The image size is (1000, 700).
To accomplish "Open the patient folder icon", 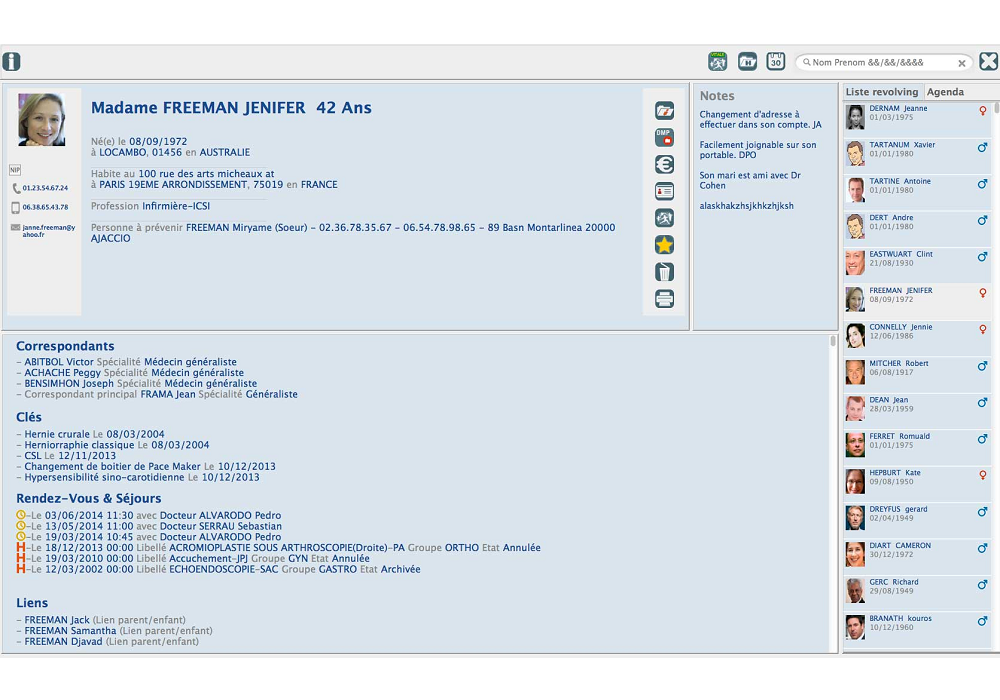I will point(664,111).
